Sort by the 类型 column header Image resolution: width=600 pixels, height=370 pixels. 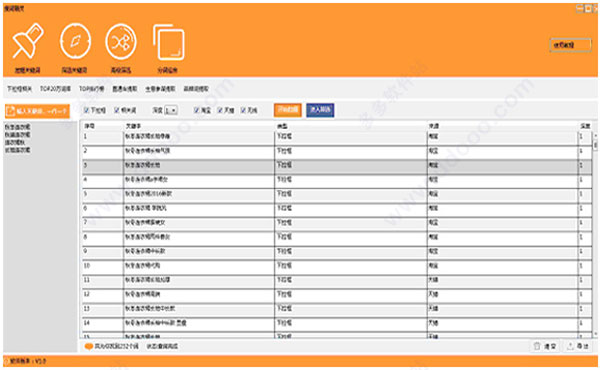[282, 126]
